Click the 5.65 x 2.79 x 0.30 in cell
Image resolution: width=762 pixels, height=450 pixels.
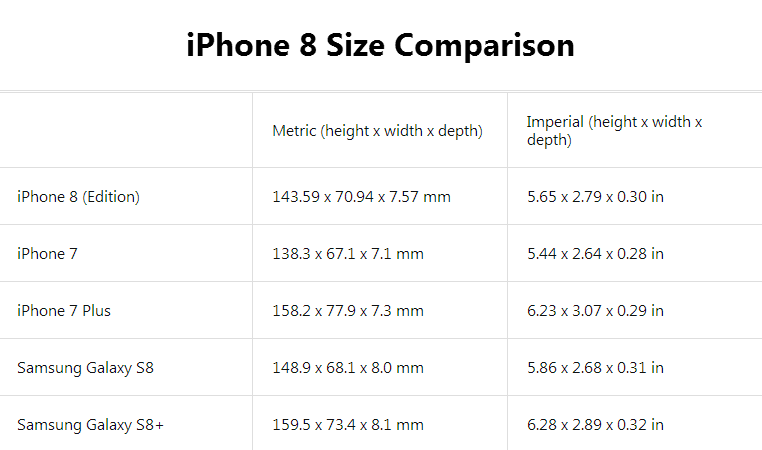tap(595, 197)
